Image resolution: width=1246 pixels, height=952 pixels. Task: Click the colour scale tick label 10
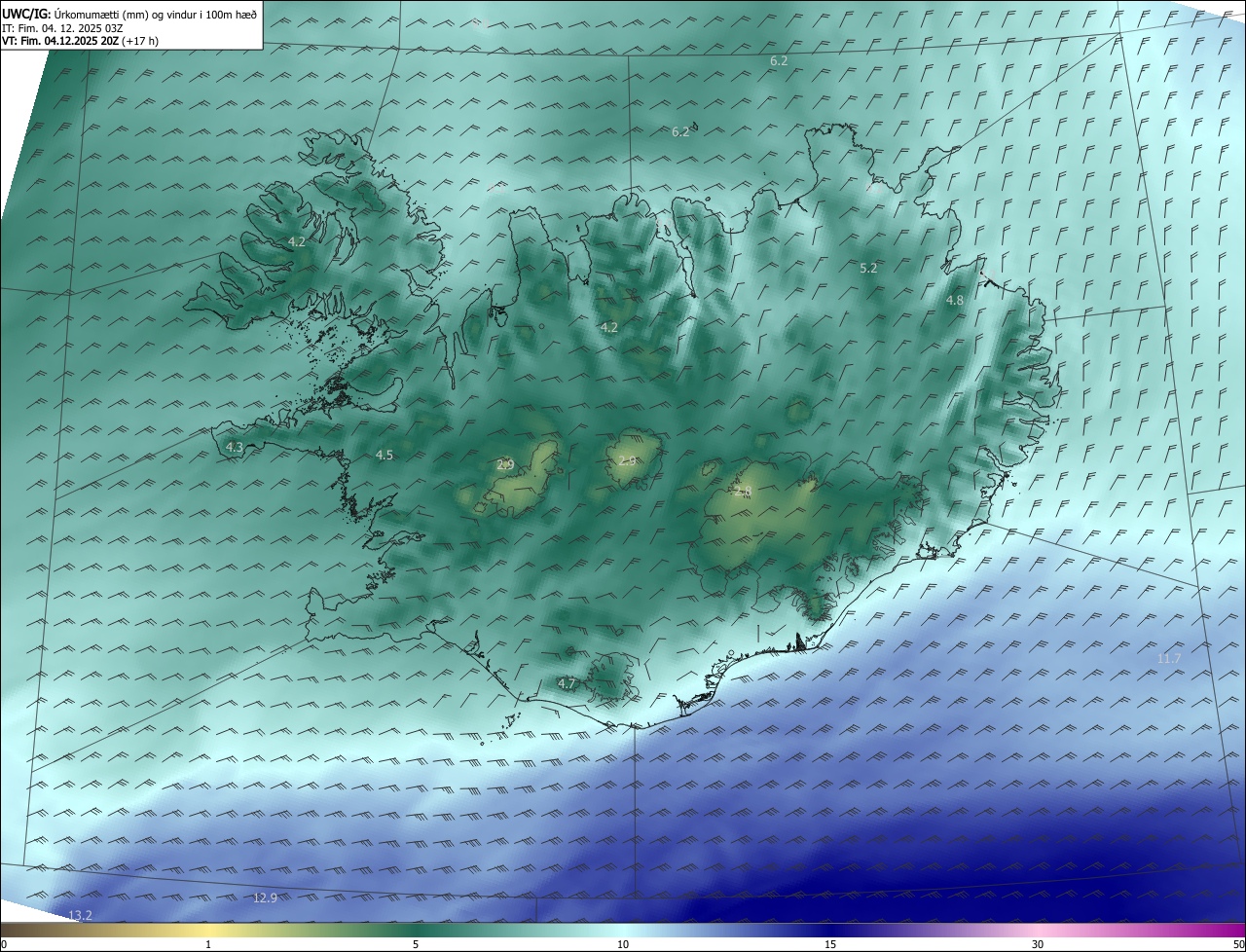click(623, 945)
